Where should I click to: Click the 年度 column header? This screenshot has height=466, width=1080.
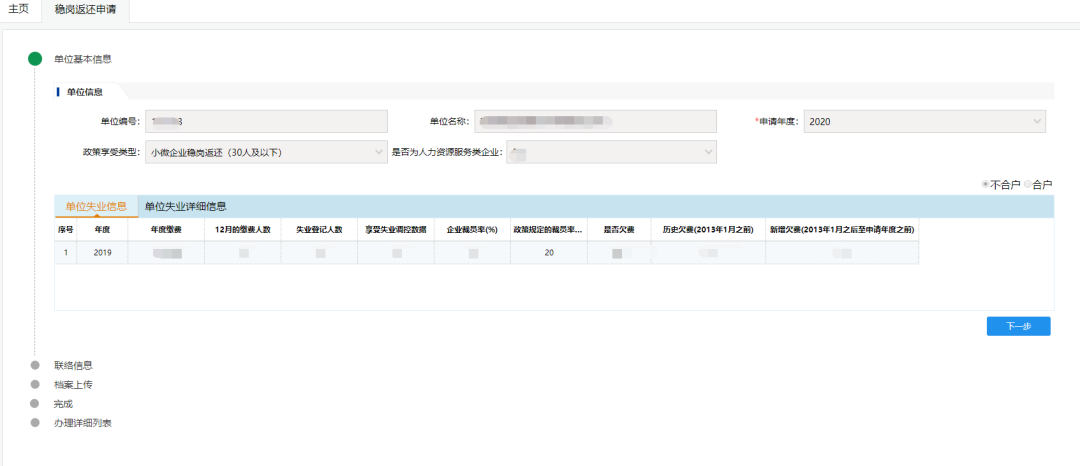click(x=102, y=230)
